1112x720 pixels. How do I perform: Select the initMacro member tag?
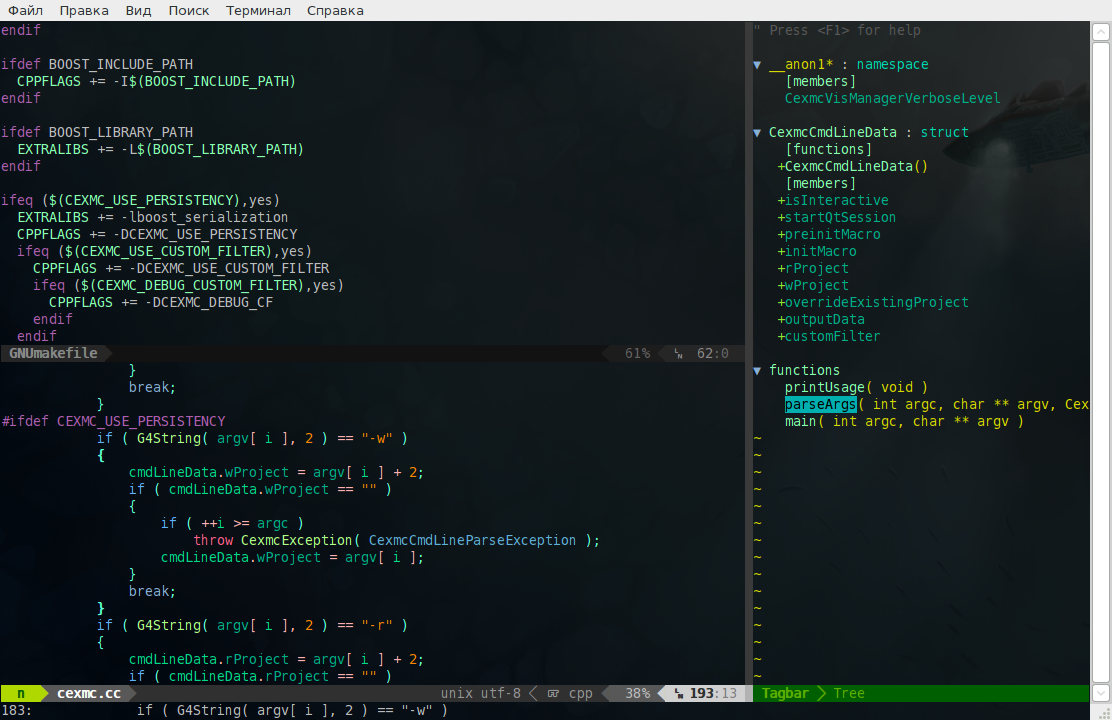tap(817, 252)
